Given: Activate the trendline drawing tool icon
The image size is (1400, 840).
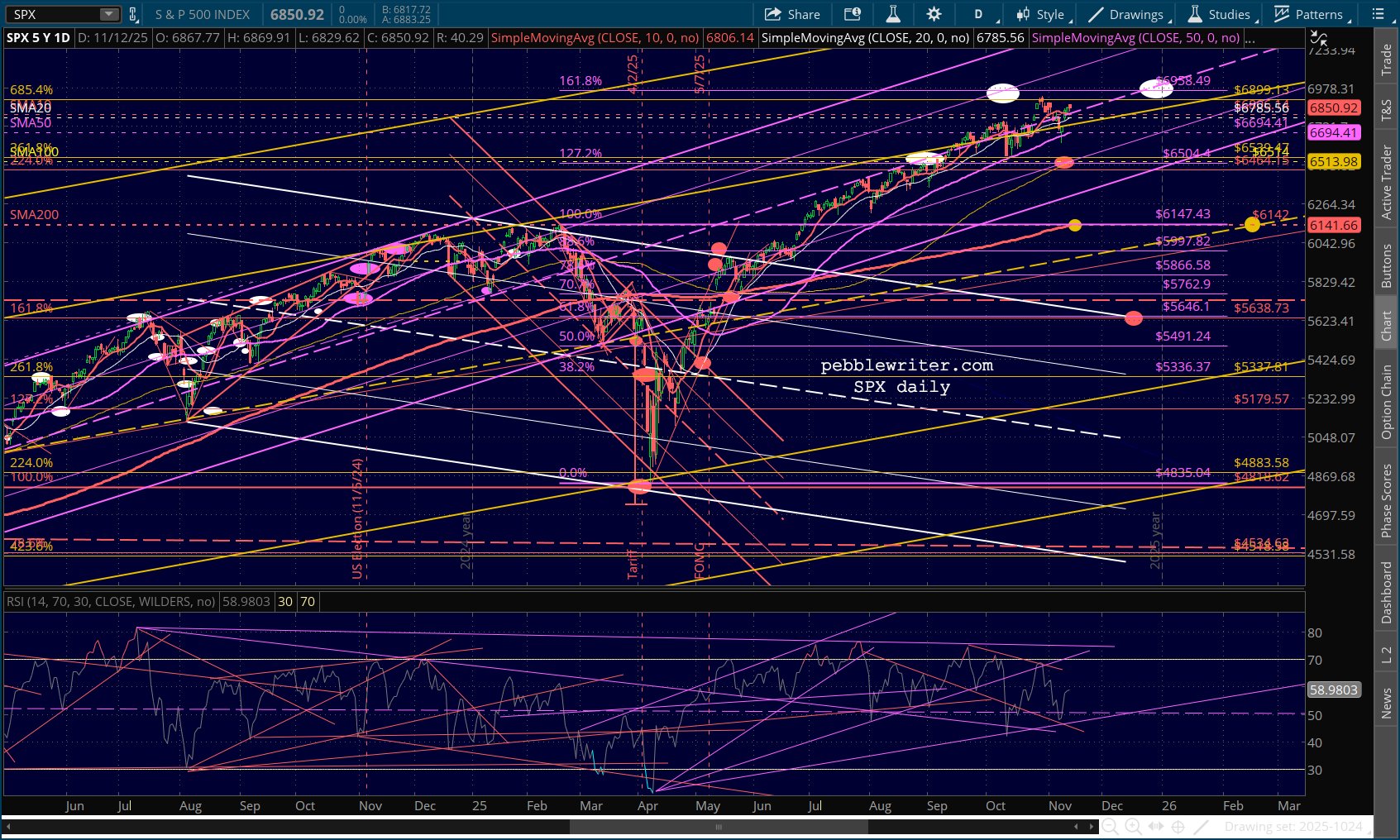Looking at the screenshot, I should [1202, 826].
